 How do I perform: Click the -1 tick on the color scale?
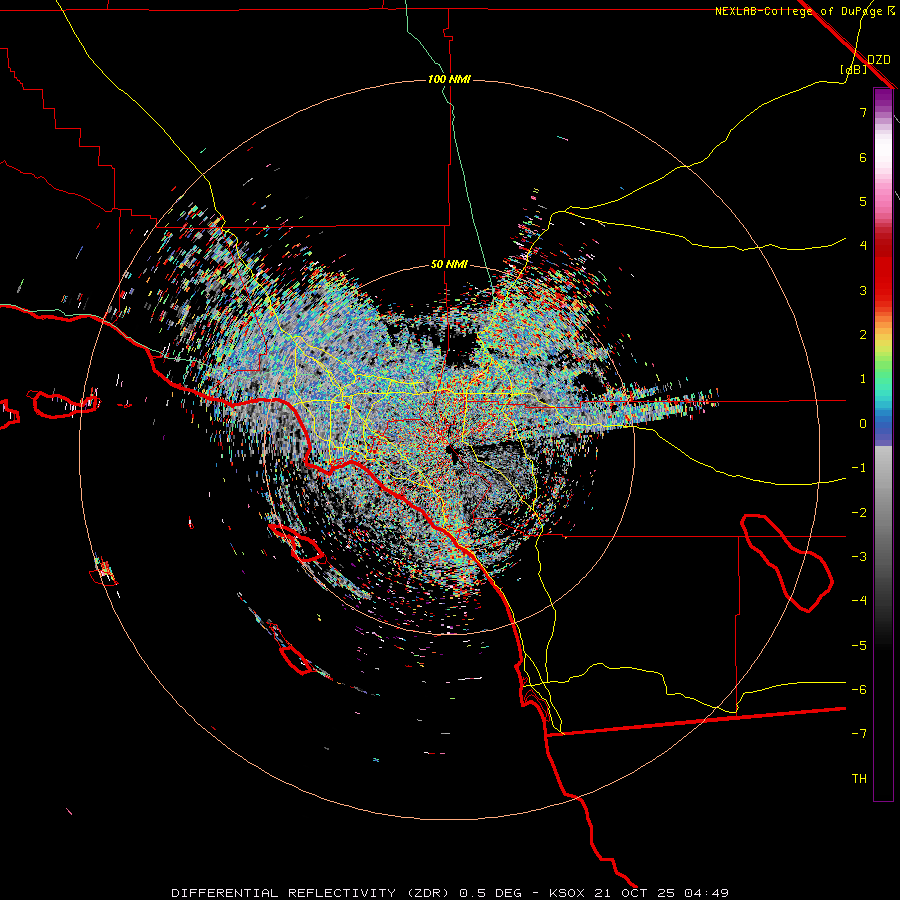point(859,468)
